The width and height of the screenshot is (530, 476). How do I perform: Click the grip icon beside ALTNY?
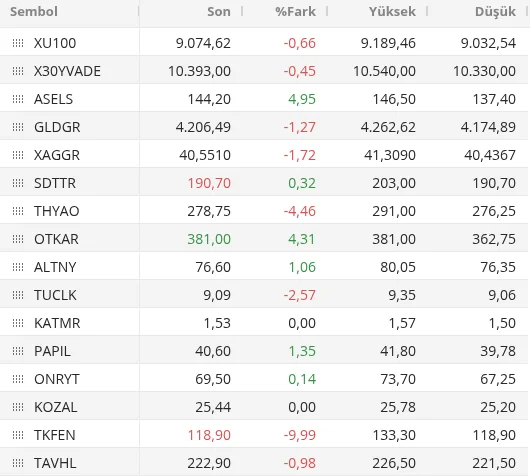click(18, 267)
